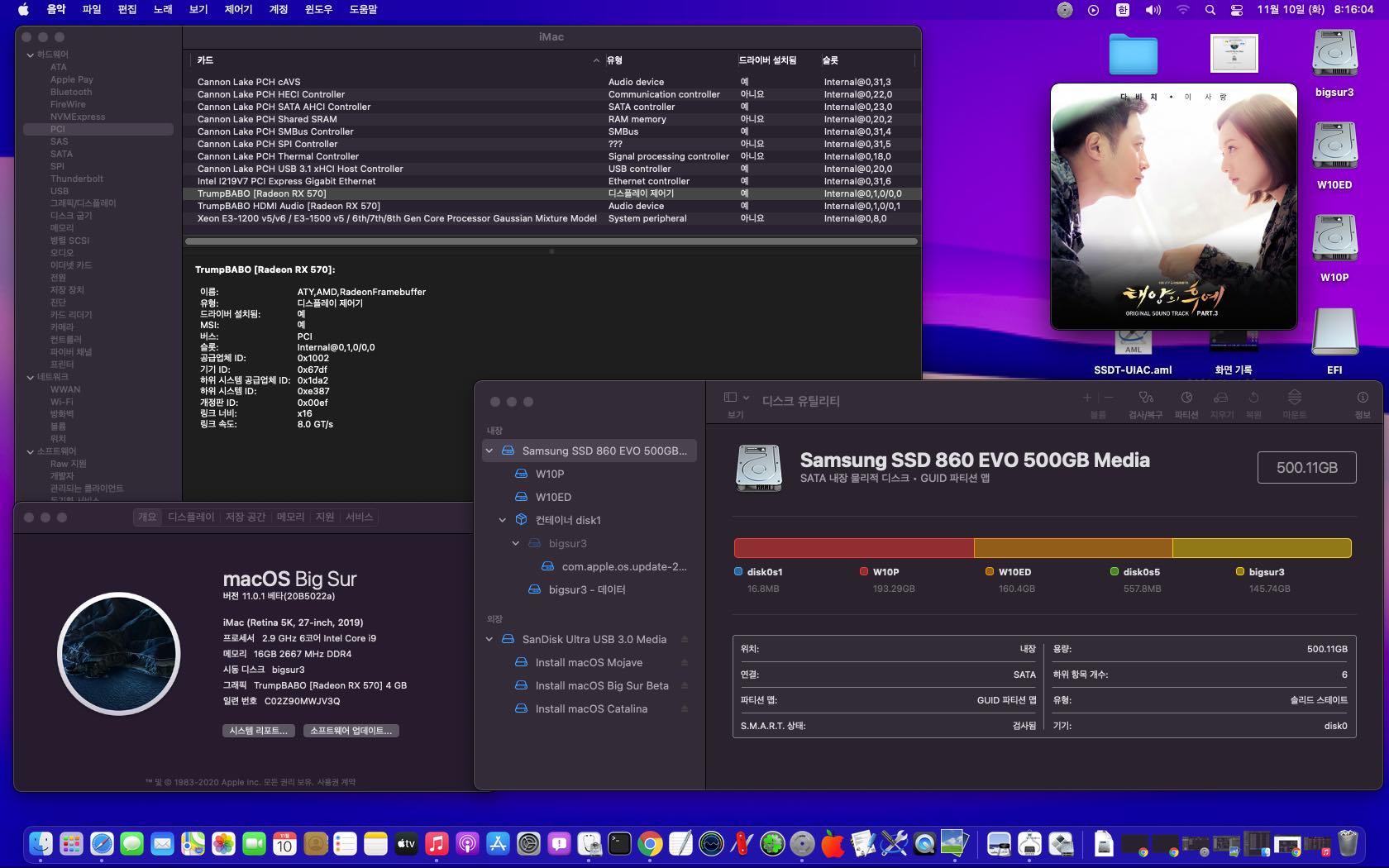Click the orange W10ED segment of usage bar

(1073, 548)
